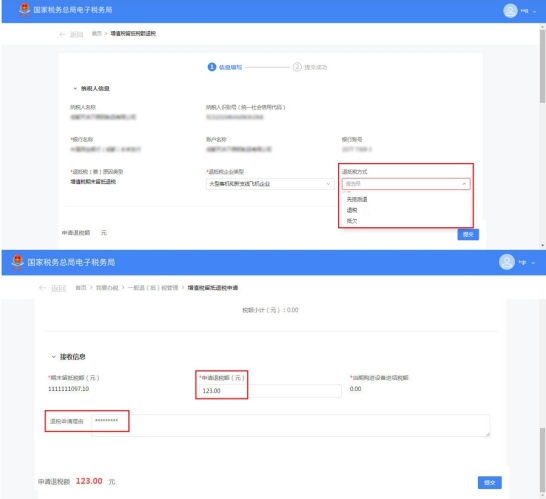Viewport: 546px width, 499px height.
Task: Open user avatar in top header
Action: (510, 10)
